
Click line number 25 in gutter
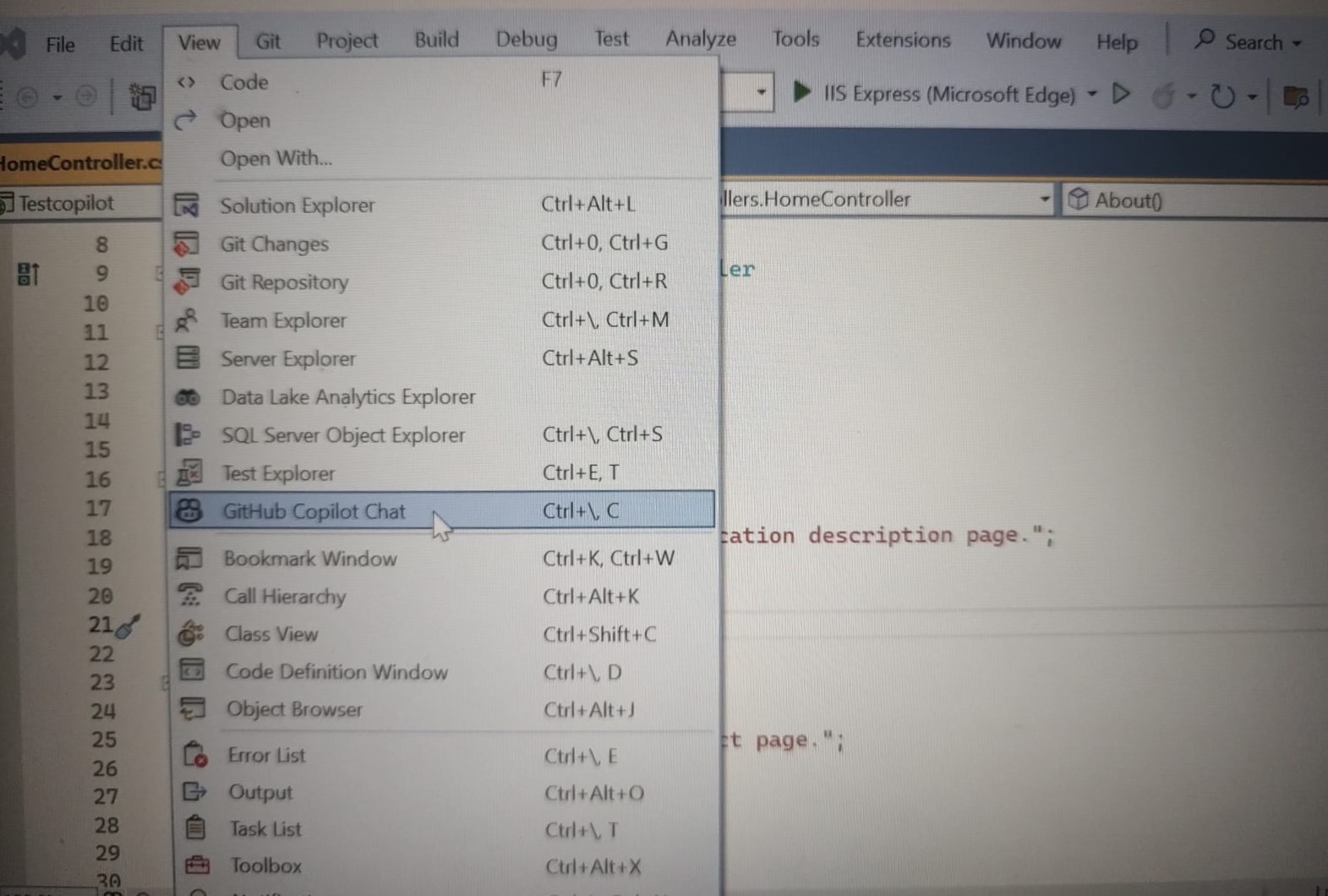104,739
